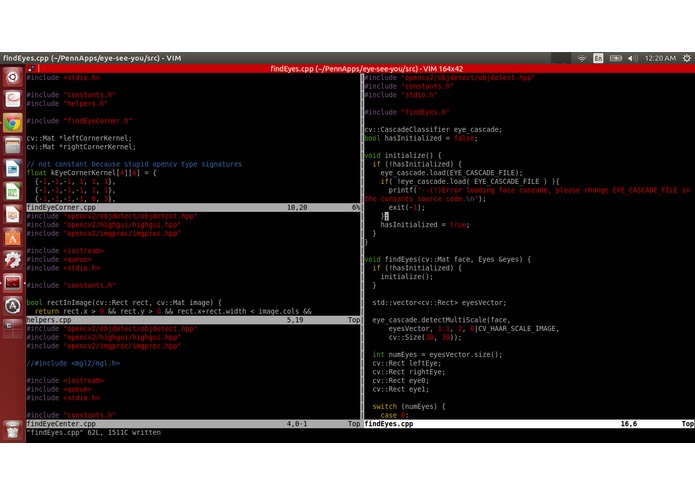Click the 'exit(-1);' line

(x=406, y=207)
